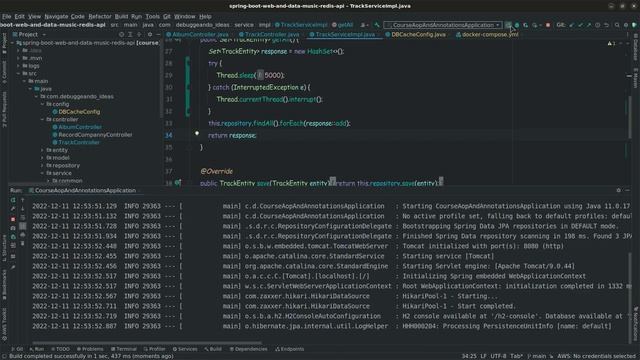Click the Git rollback undo icon
This screenshot has width=640, height=360.
[x=607, y=25]
